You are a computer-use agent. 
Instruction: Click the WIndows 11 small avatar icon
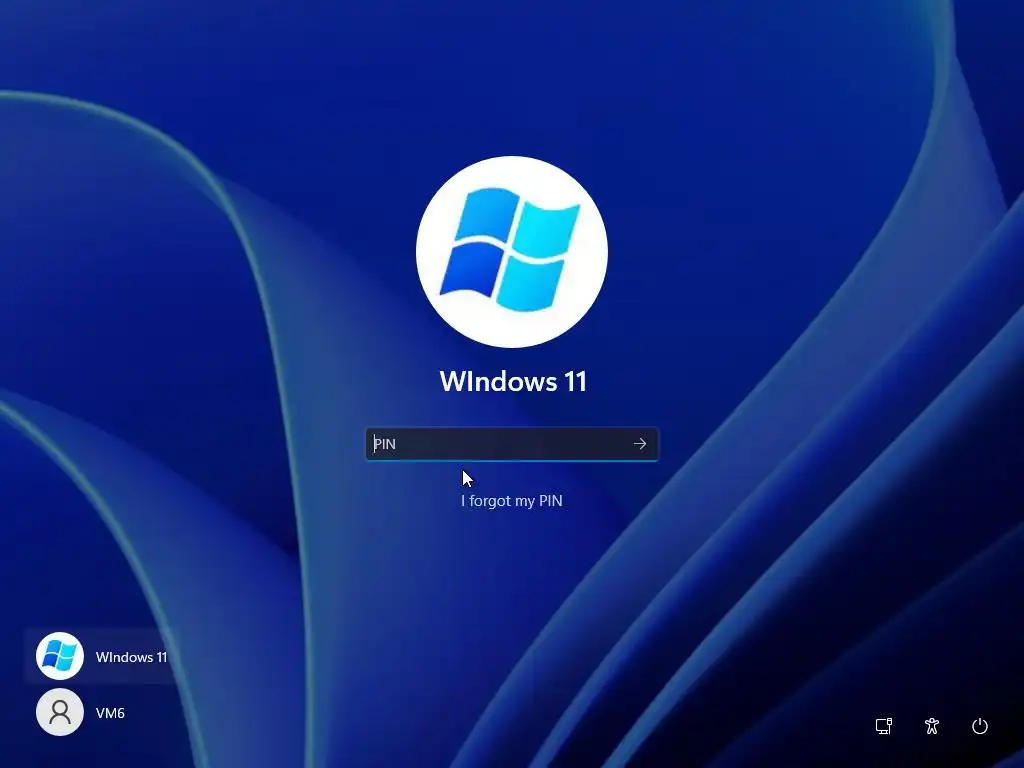60,656
